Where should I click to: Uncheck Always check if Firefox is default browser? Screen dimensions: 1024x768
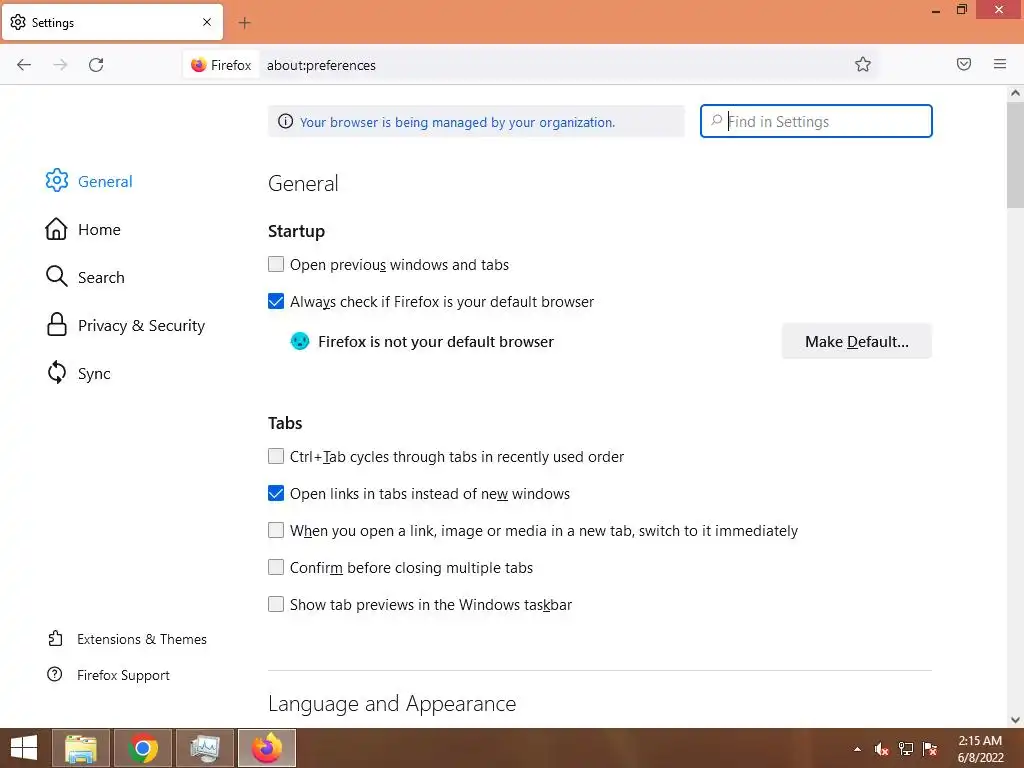(276, 301)
